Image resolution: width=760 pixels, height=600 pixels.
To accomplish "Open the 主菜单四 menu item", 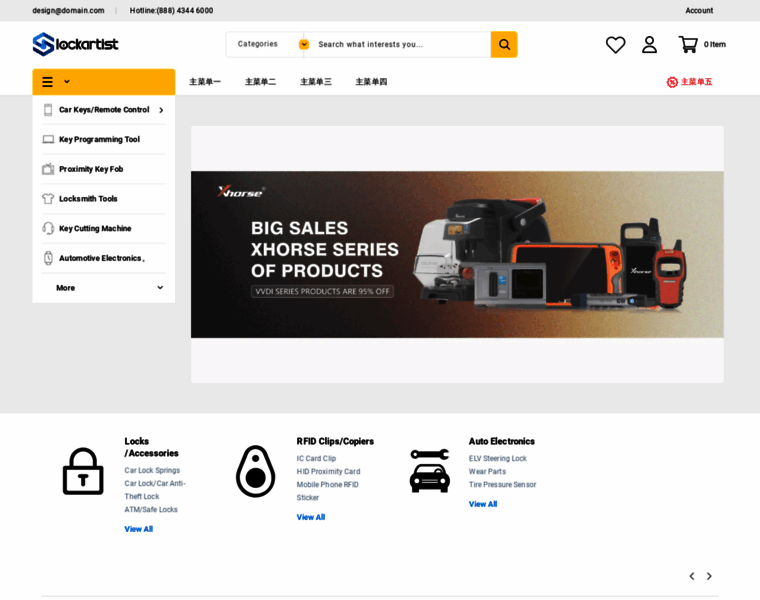I will 371,82.
